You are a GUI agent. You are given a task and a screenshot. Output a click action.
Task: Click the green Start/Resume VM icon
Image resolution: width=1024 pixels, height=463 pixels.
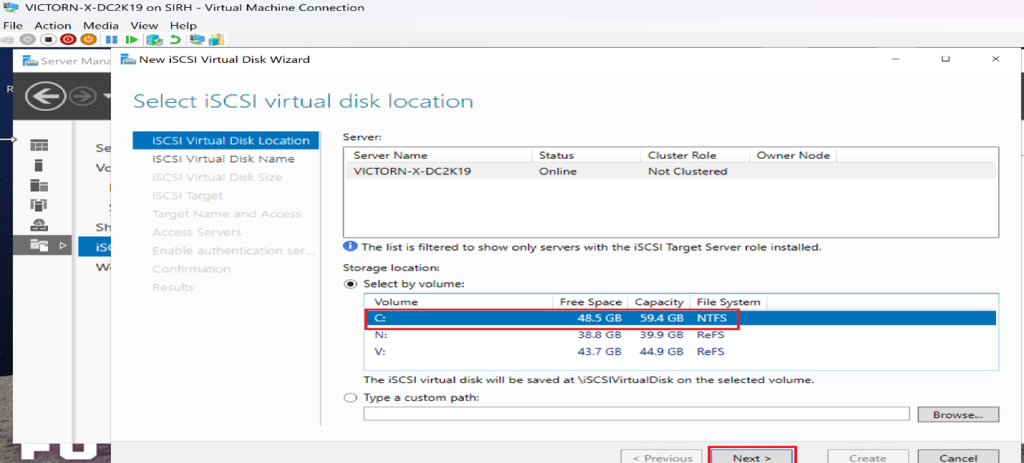tap(131, 40)
